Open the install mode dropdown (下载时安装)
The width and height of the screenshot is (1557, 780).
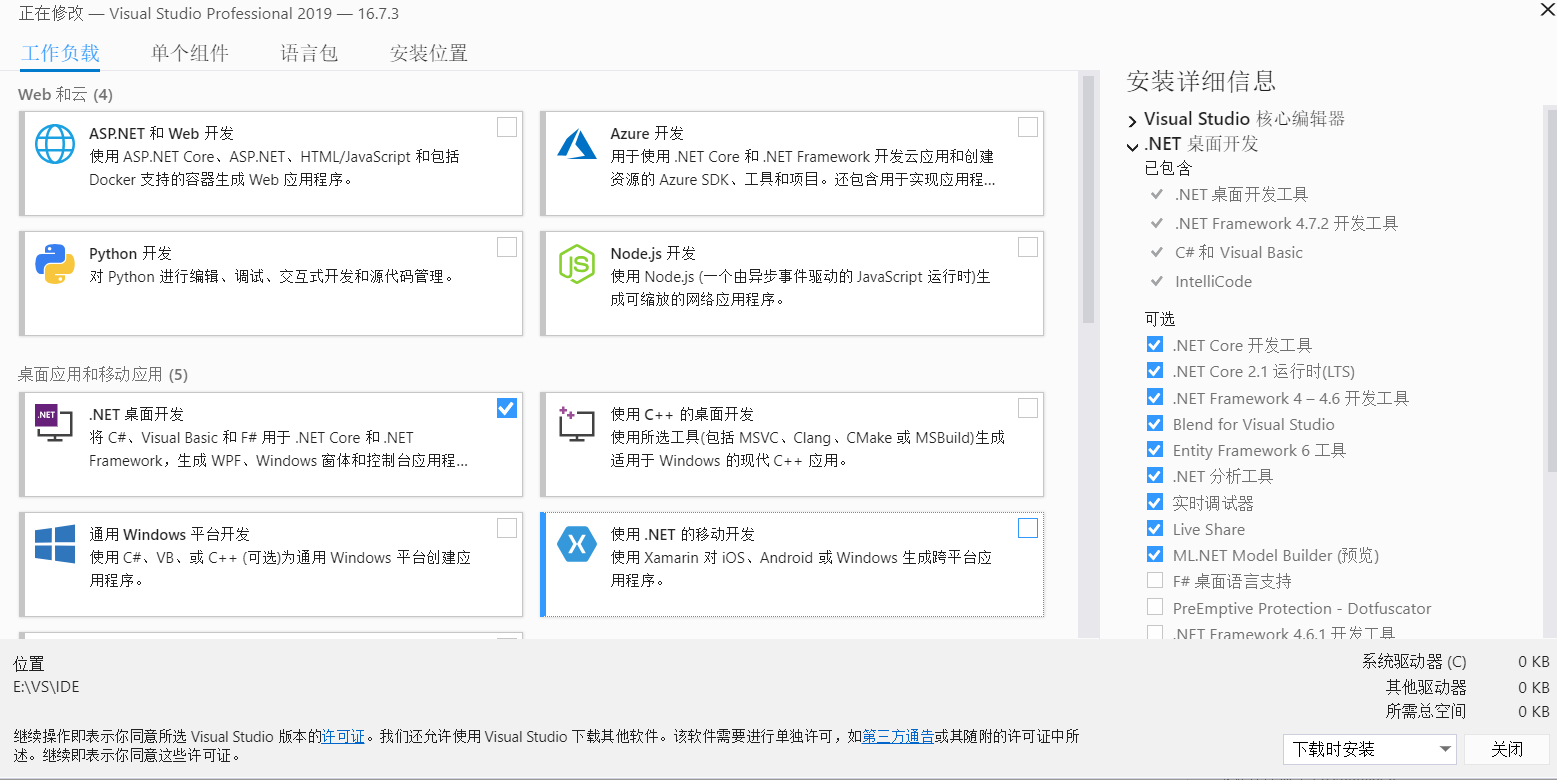[x=1370, y=749]
